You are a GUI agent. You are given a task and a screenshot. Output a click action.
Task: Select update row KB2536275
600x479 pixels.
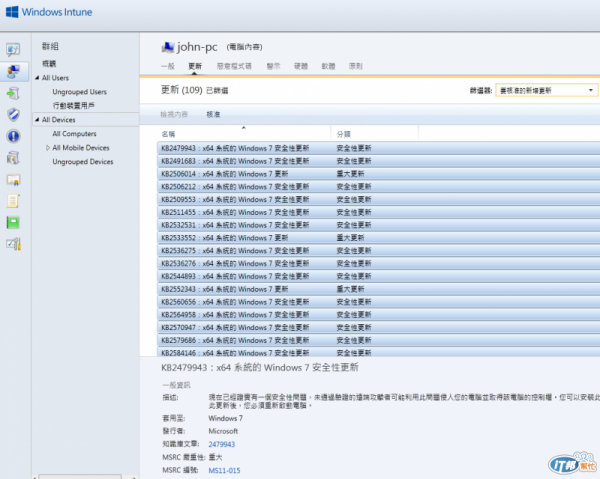coord(378,251)
